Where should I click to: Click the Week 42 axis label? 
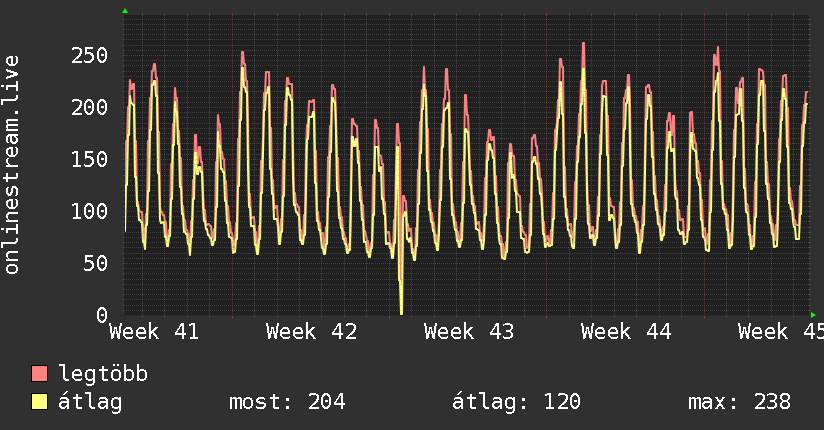click(312, 332)
